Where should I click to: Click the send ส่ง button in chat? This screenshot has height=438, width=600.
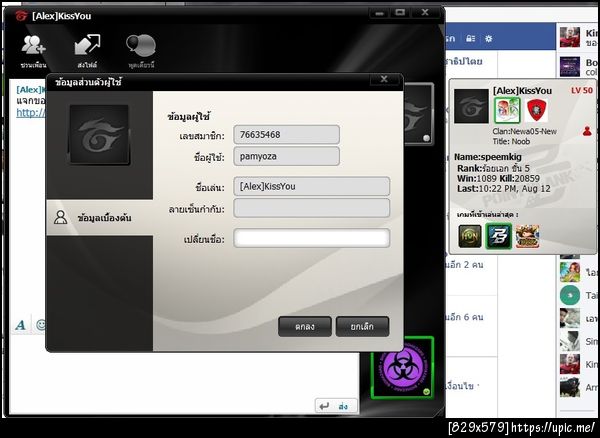[x=336, y=405]
